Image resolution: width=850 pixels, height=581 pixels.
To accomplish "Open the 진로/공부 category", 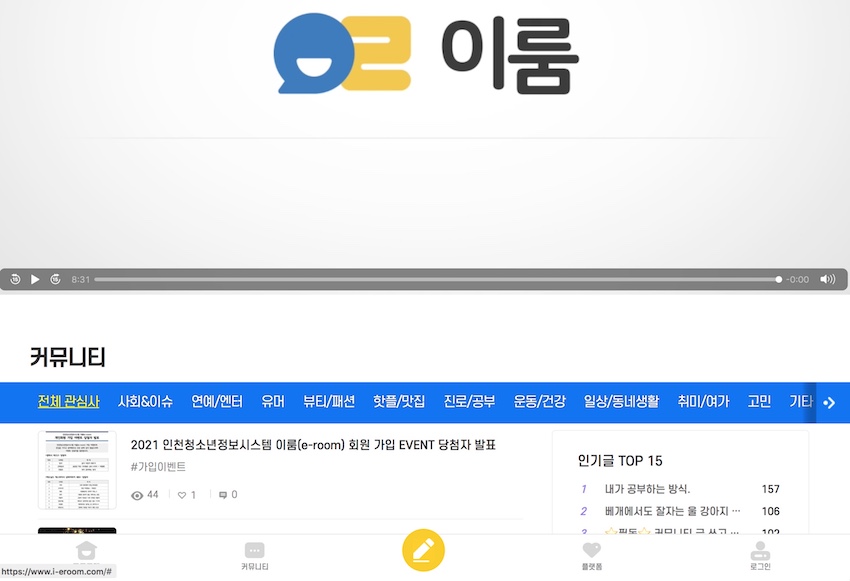I will tap(469, 402).
